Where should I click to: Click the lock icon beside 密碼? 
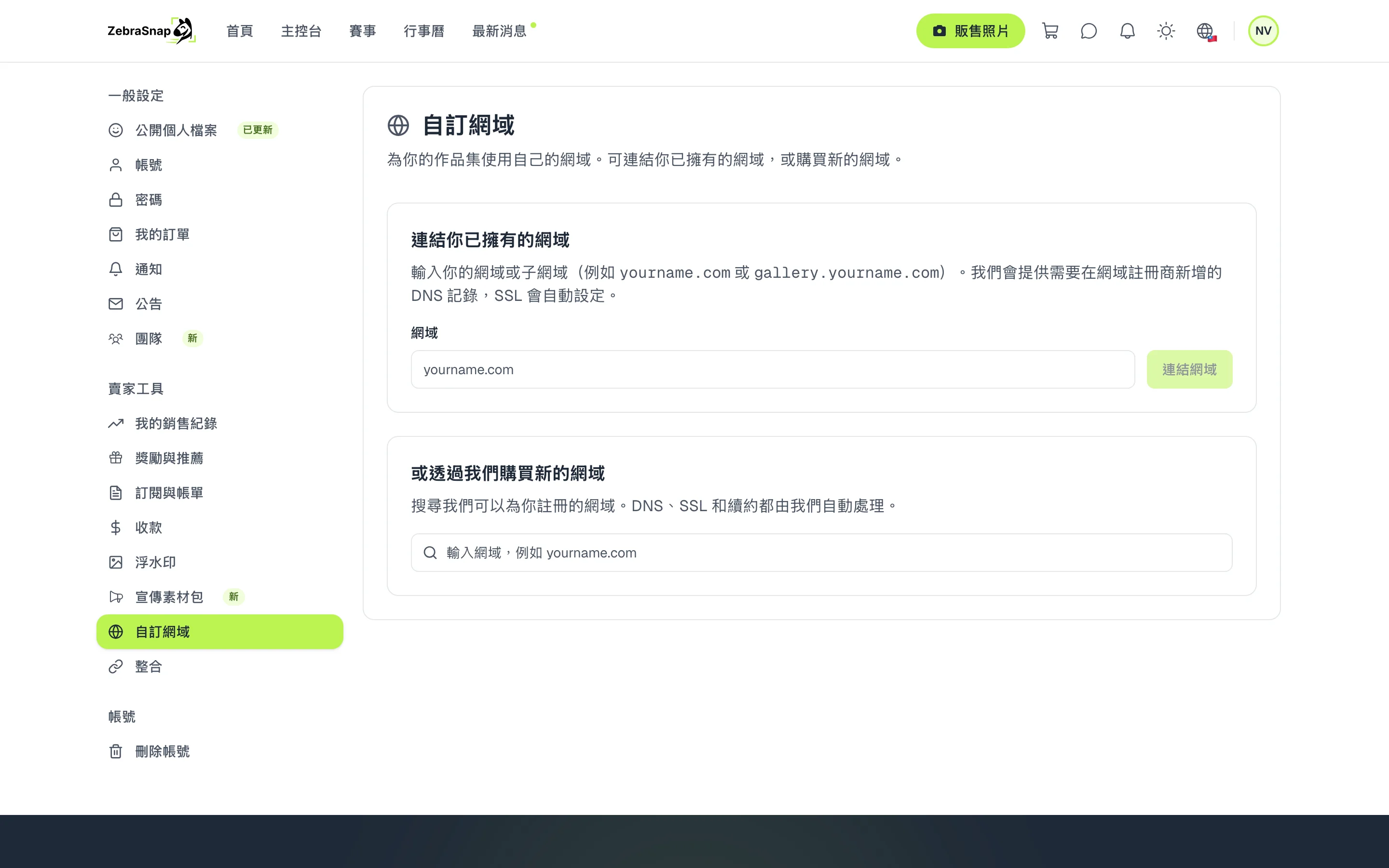[116, 200]
